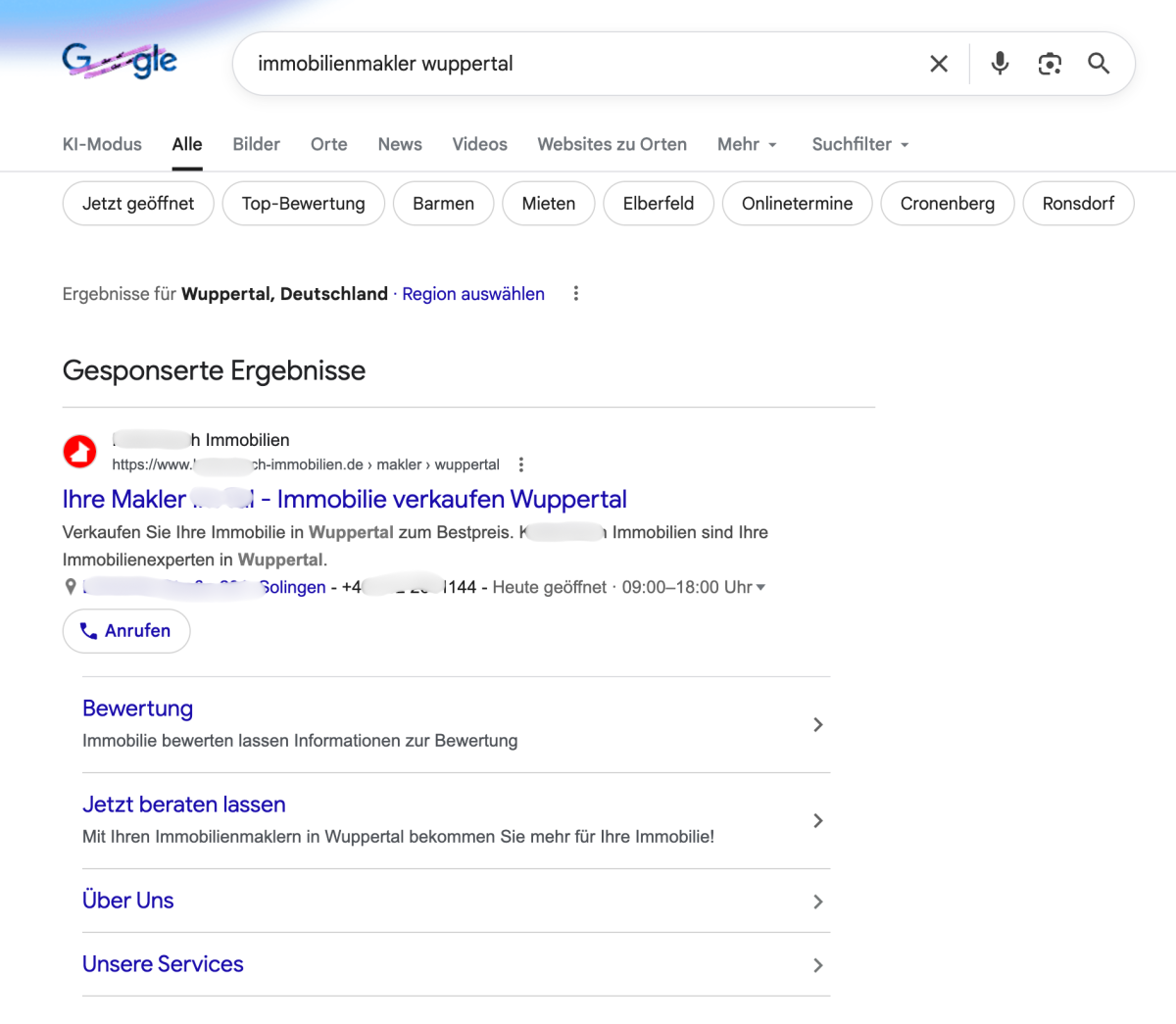The image size is (1176, 1024).
Task: Clear the search query with X
Action: pyautogui.click(x=939, y=64)
